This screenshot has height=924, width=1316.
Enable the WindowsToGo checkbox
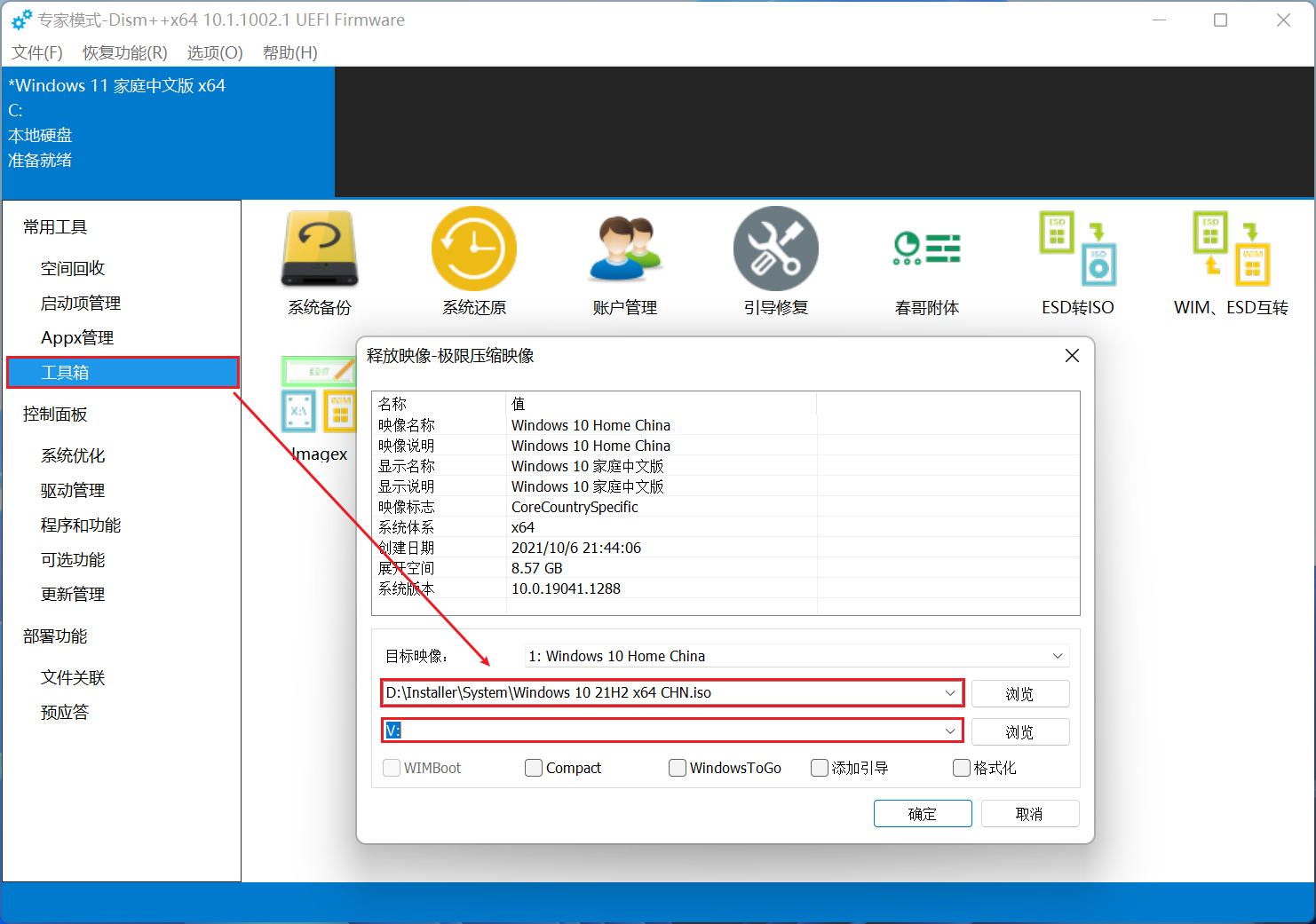pos(678,768)
